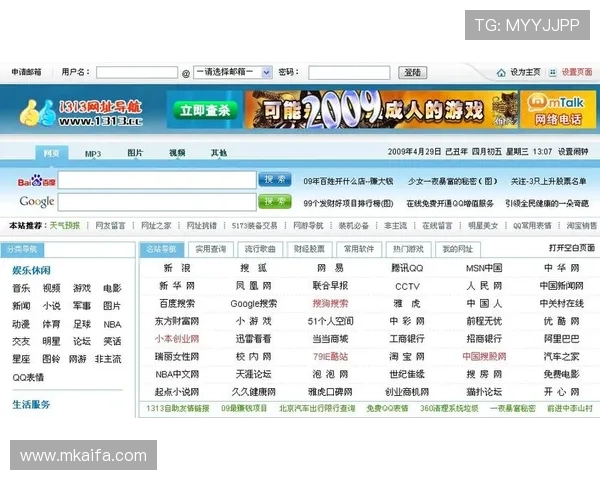The image size is (600, 480).
Task: Open the 请选择邮箱 dropdown
Action: tap(233, 72)
